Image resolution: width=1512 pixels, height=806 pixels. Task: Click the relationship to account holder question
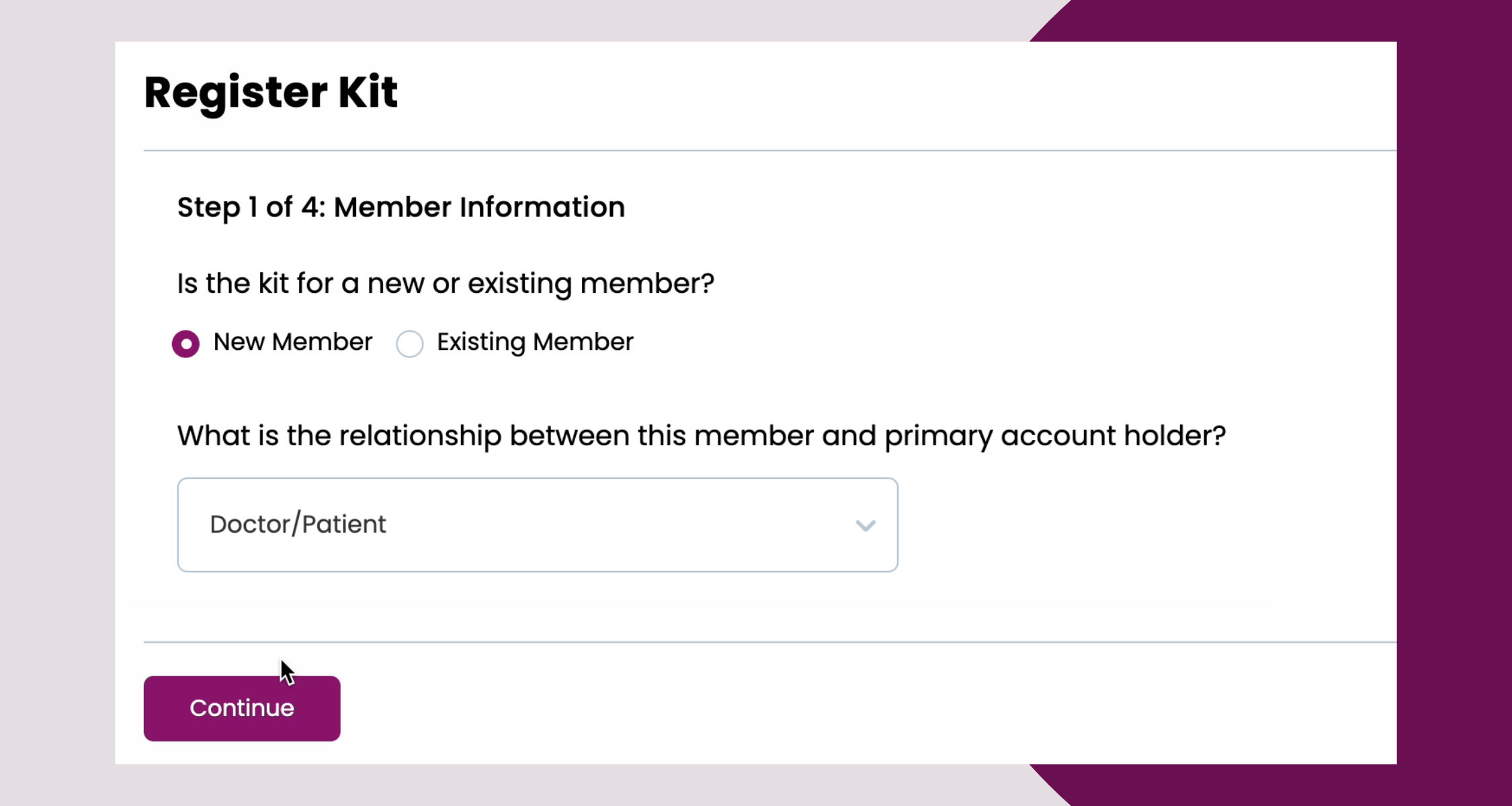[701, 436]
